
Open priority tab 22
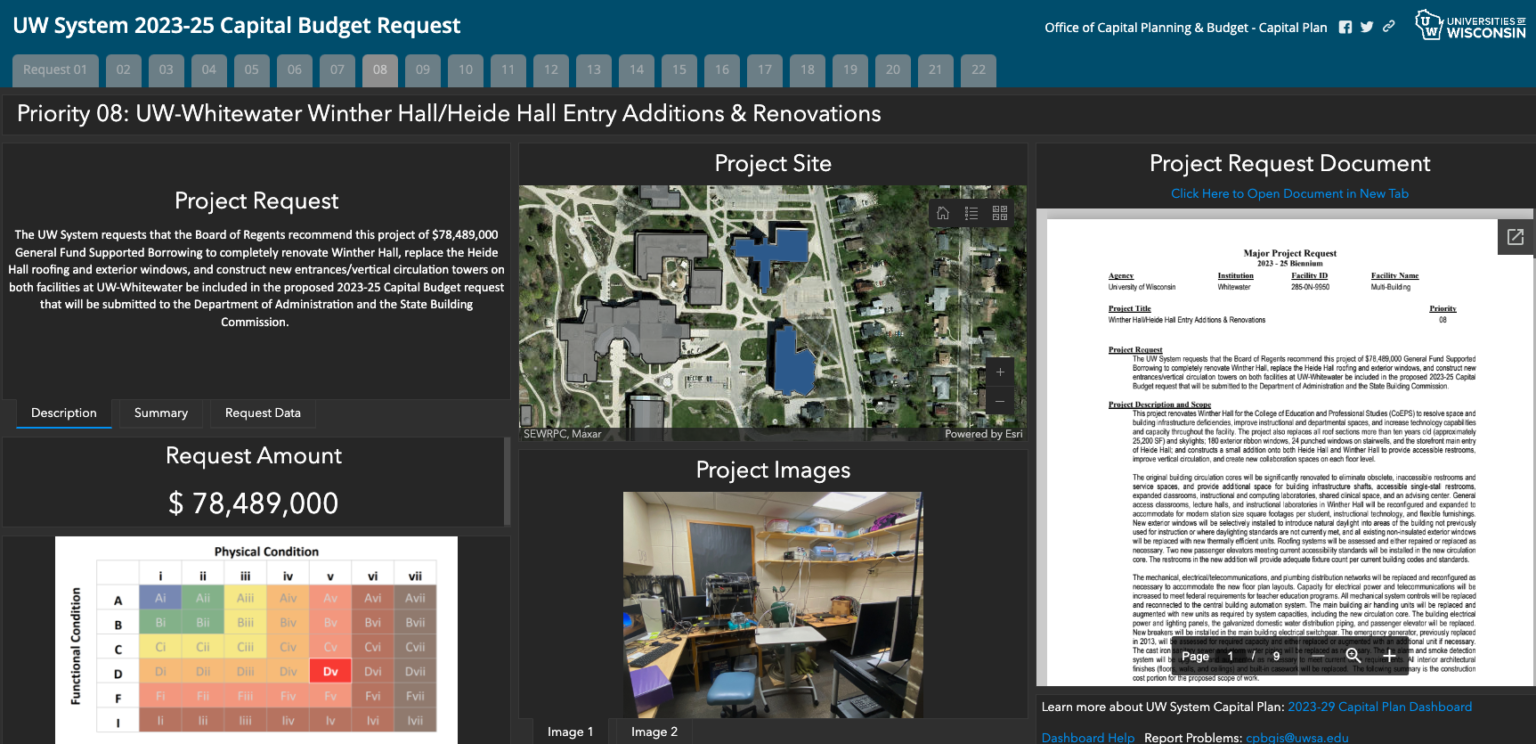coord(979,70)
